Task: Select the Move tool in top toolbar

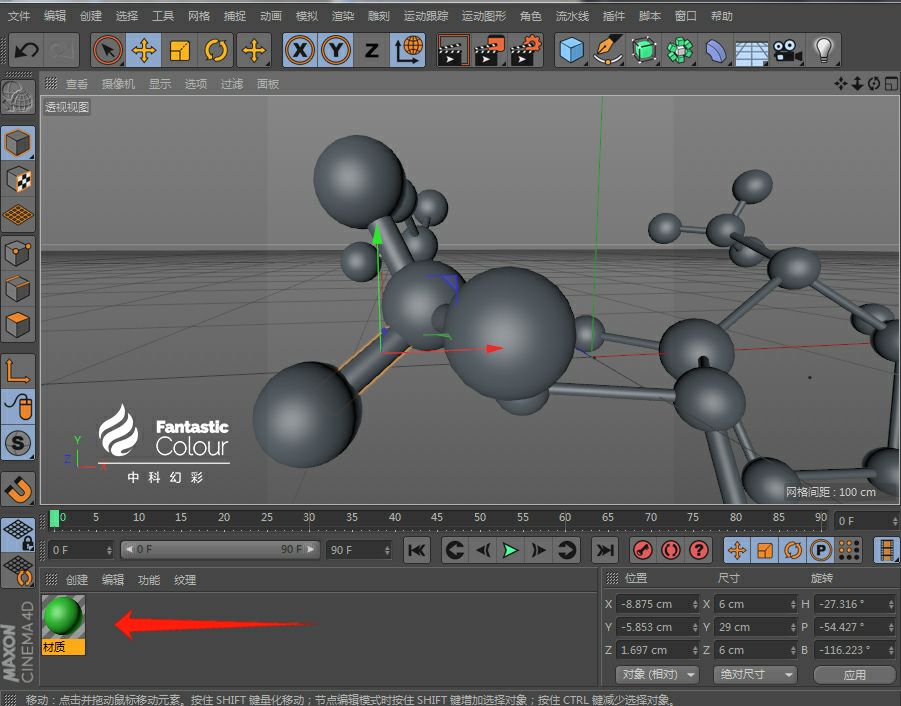Action: point(144,50)
